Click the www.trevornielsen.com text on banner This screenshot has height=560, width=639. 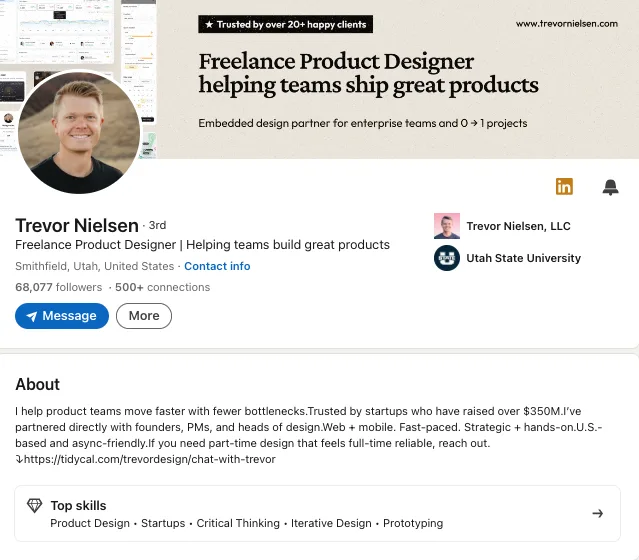coord(566,24)
